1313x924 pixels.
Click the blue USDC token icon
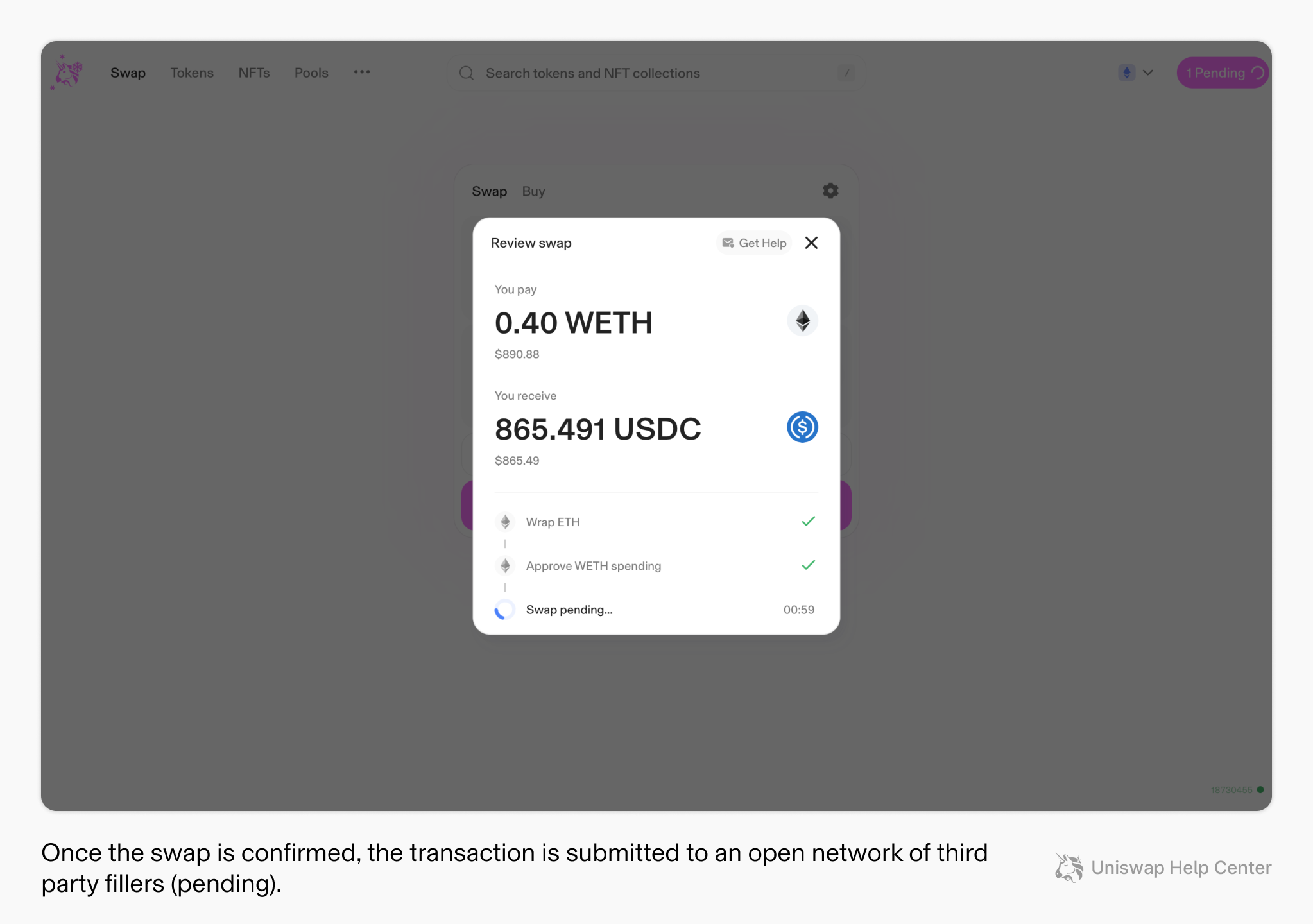pyautogui.click(x=802, y=427)
